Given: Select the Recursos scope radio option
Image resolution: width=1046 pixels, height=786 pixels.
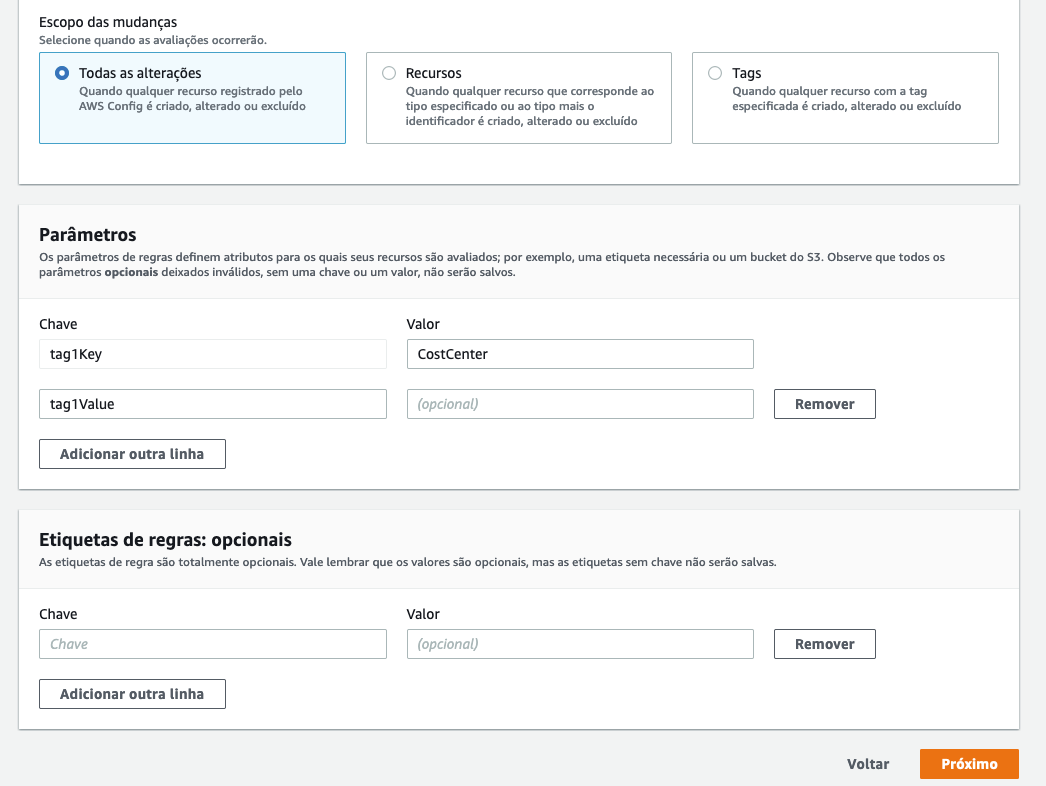Looking at the screenshot, I should 389,73.
